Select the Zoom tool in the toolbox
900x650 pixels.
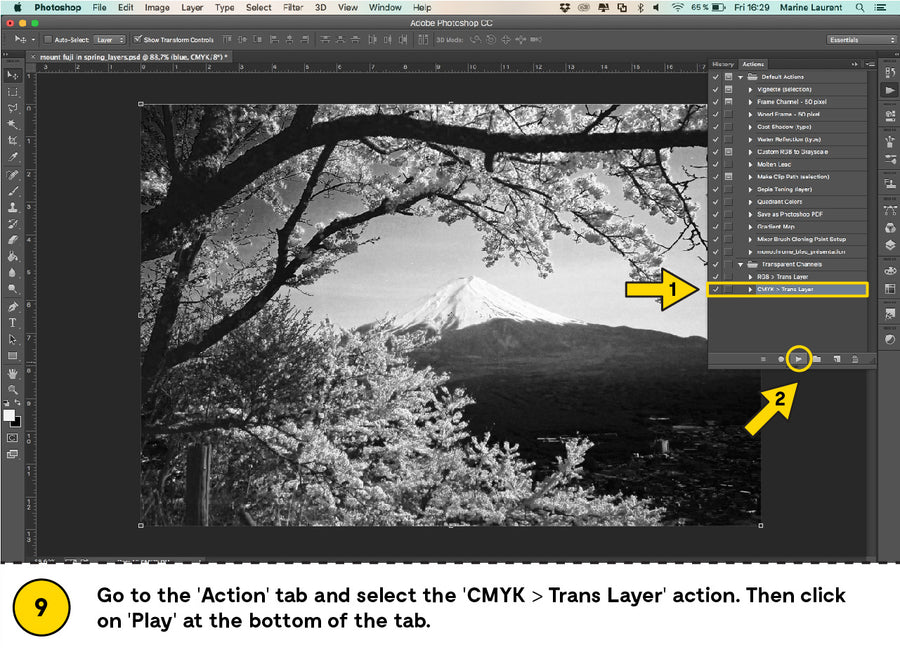click(13, 389)
